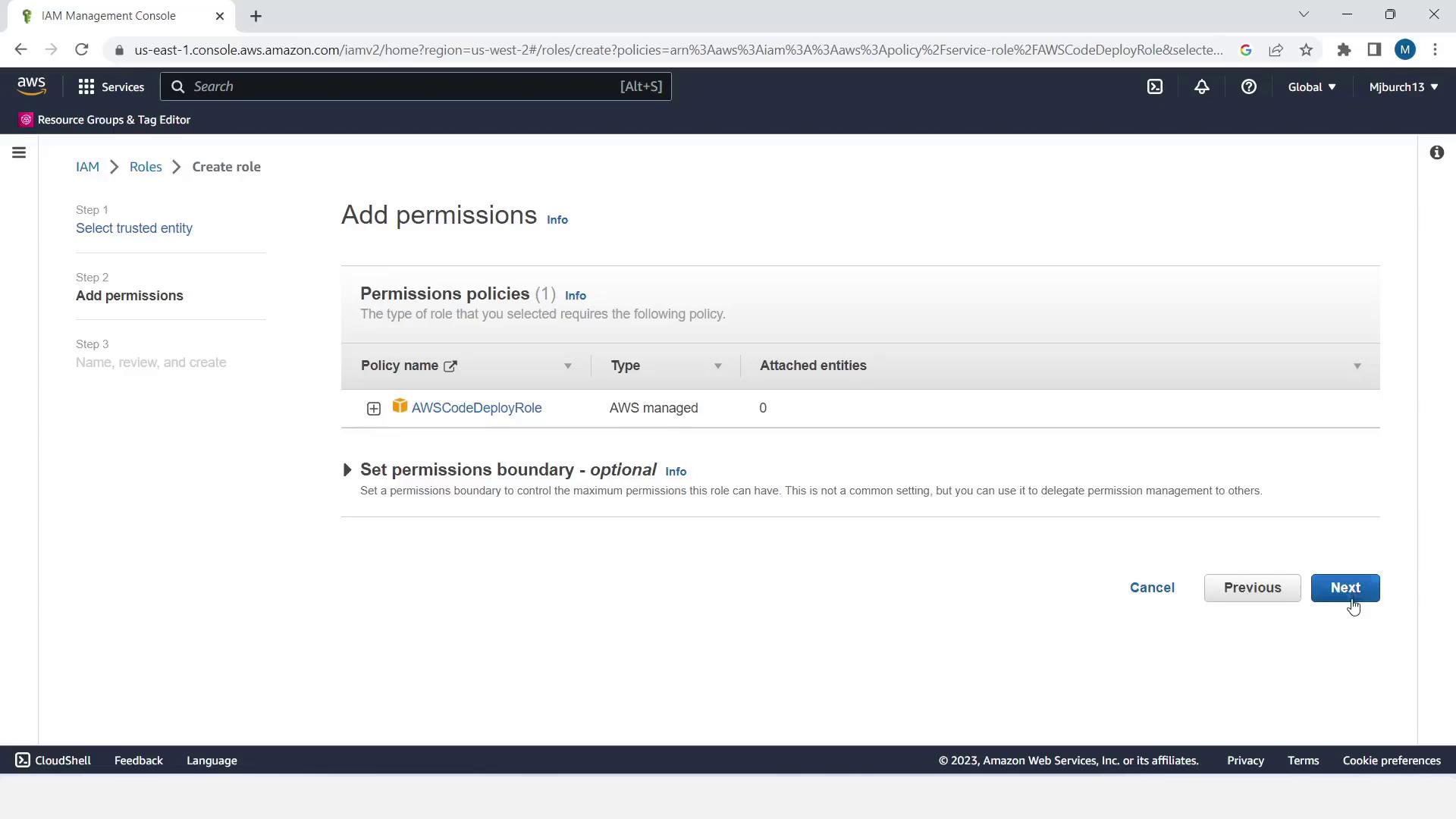1456x819 pixels.
Task: Open the help question mark menu
Action: 1248,86
